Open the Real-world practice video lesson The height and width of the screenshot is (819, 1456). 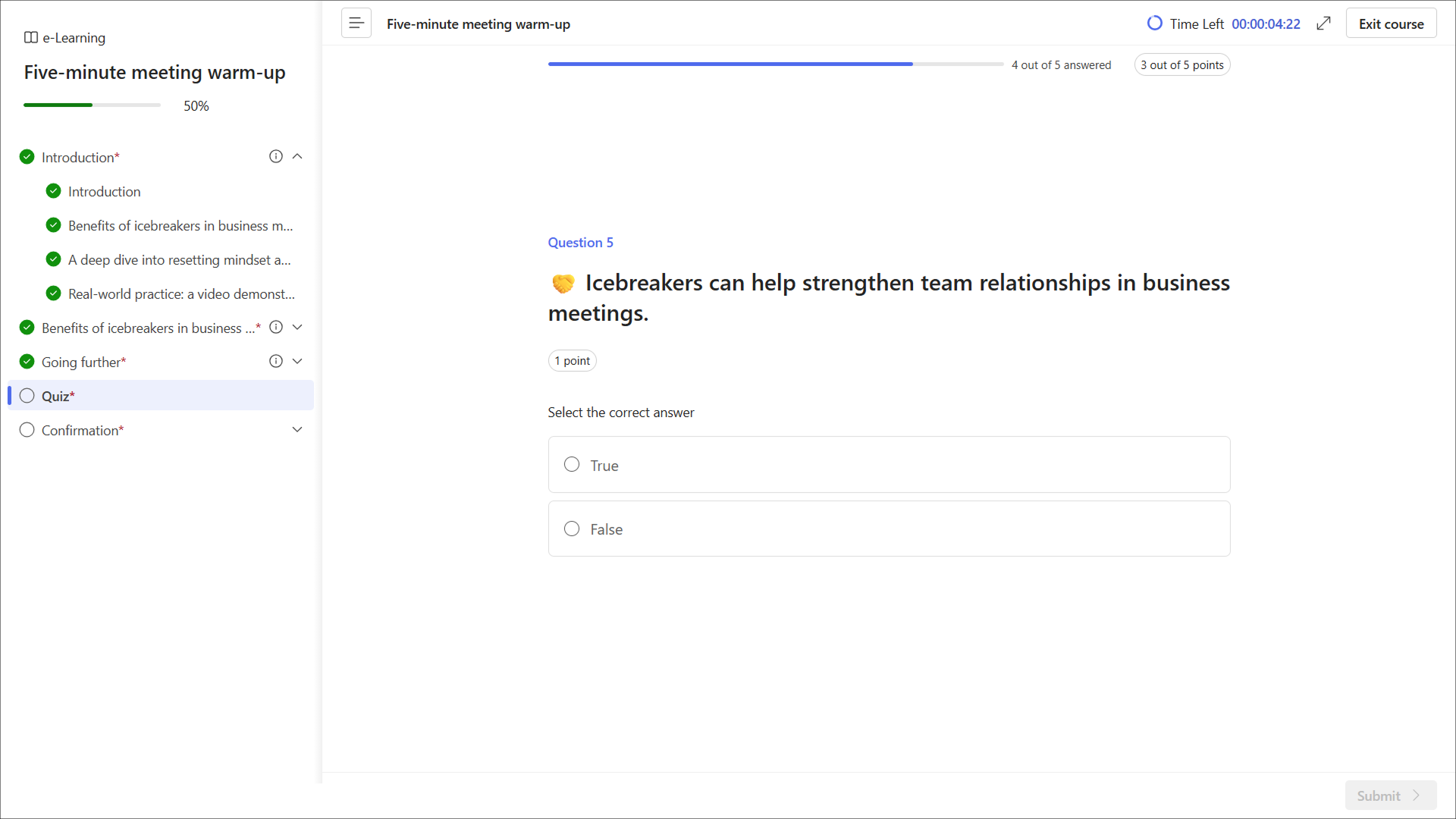click(181, 293)
